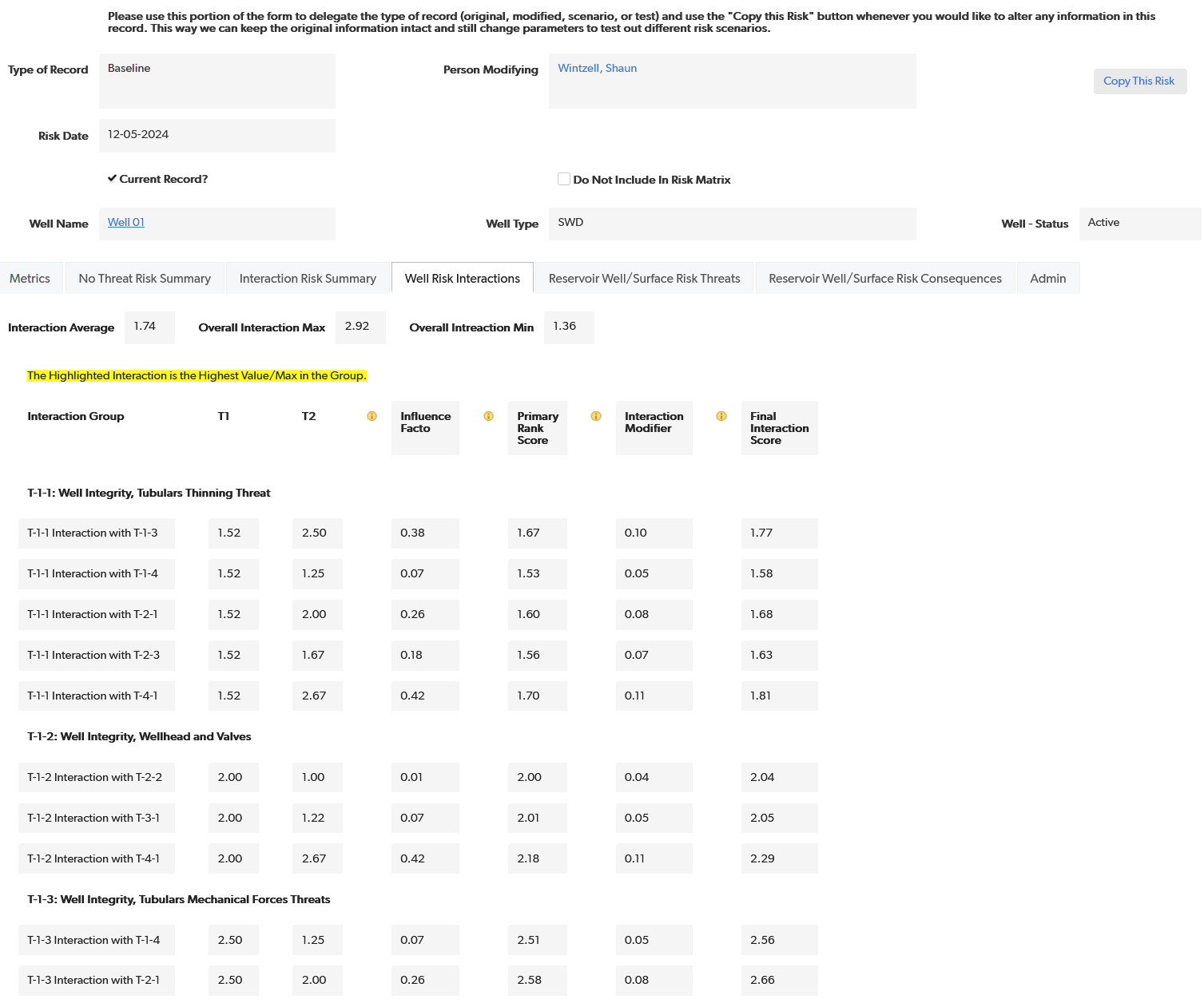Click the Risk Date field
The width and height of the screenshot is (1204, 1003).
tap(217, 135)
